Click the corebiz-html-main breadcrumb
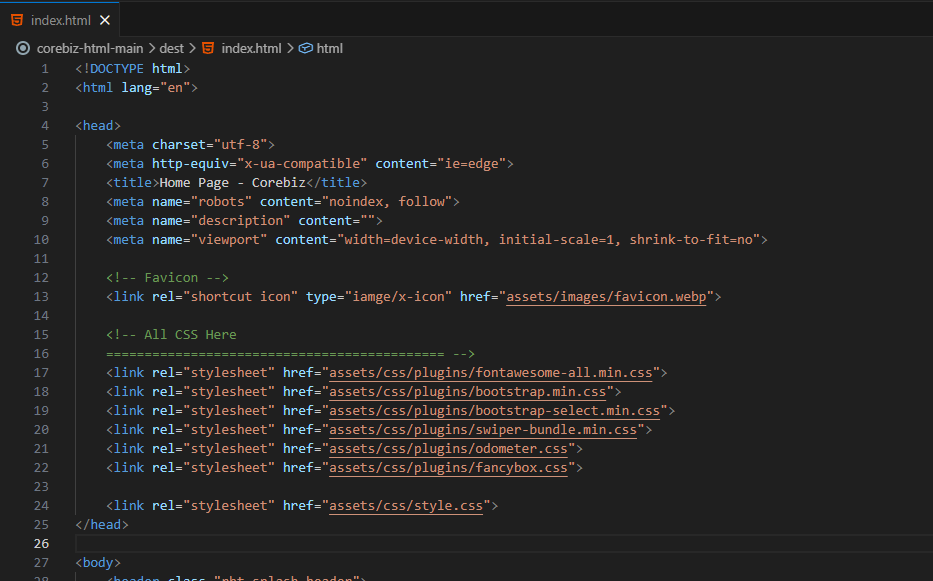The width and height of the screenshot is (933, 581). 90,48
